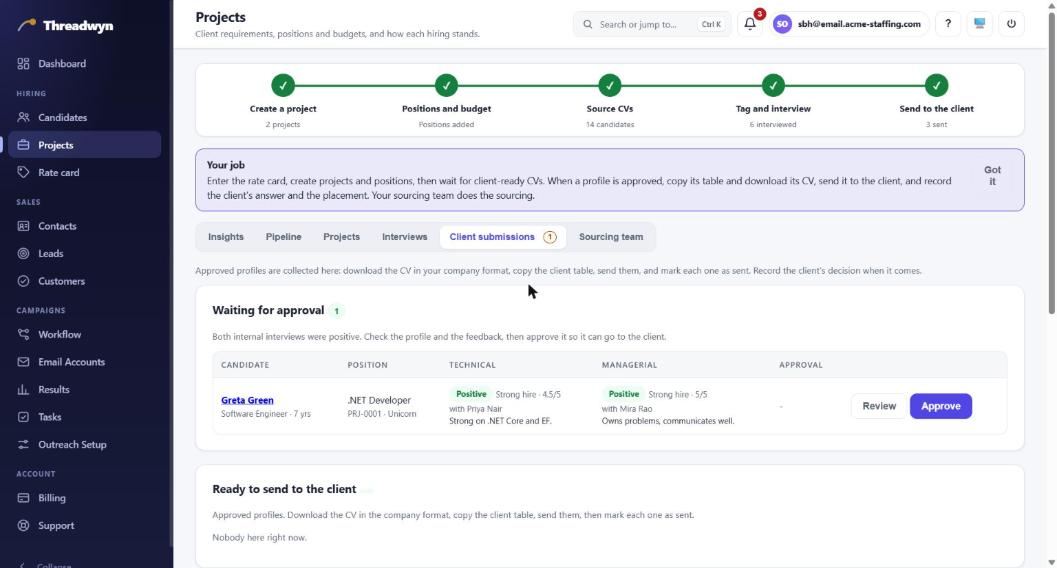Review Greta Green's profile
Viewport: 1057px width, 568px height.
(x=879, y=406)
